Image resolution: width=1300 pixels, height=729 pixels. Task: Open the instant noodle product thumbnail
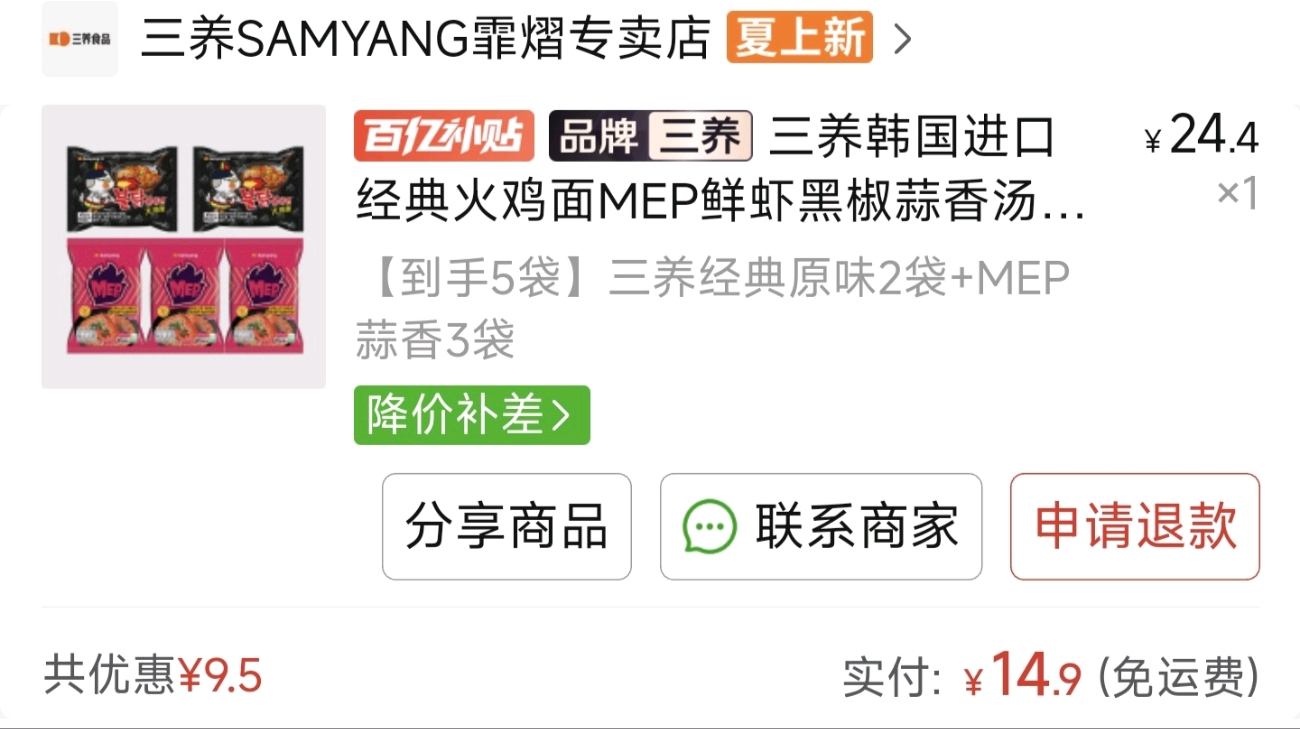pos(184,247)
